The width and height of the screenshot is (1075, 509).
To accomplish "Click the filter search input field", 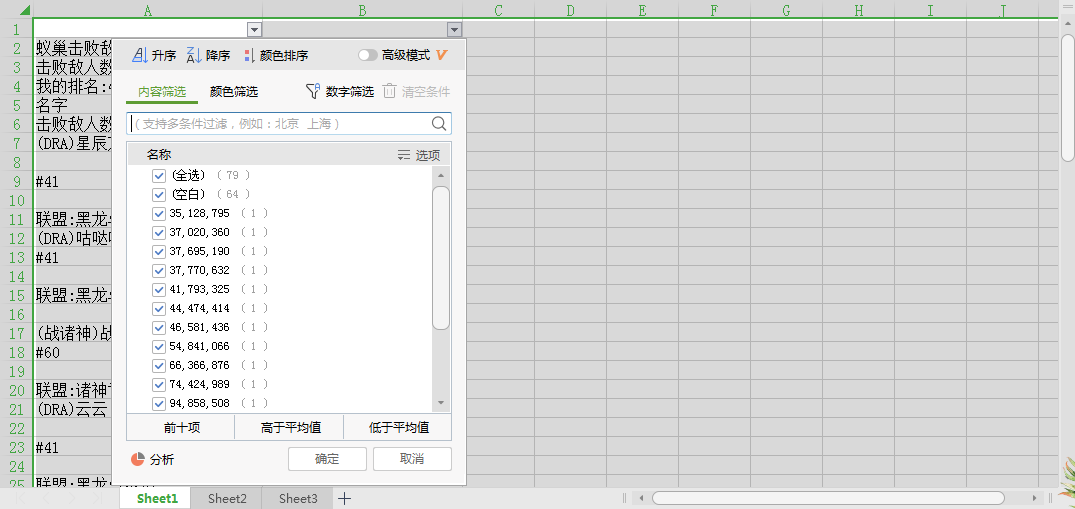I will [280, 124].
